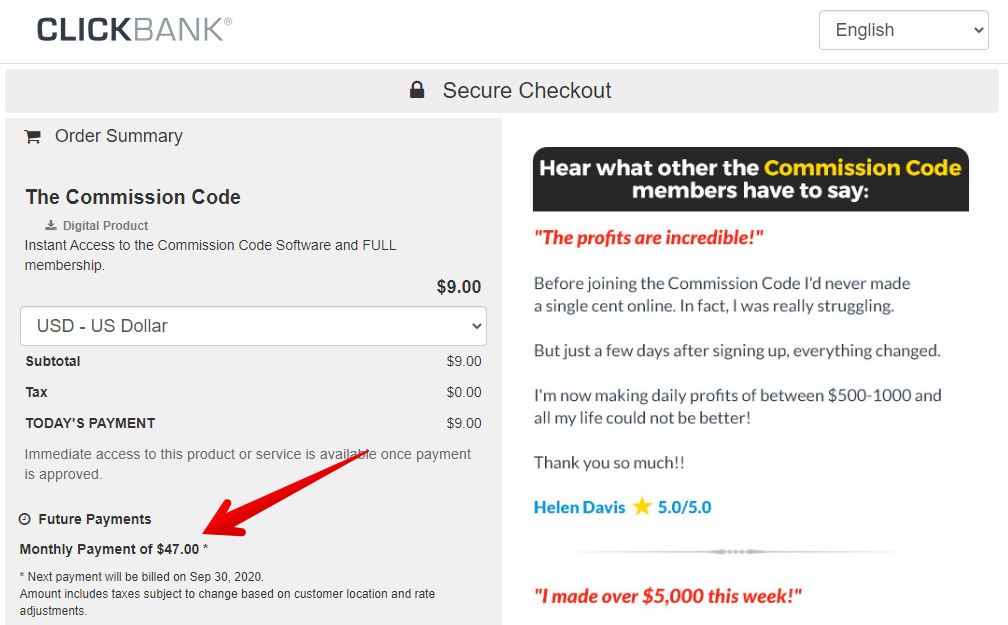Viewport: 1008px width, 625px height.
Task: Open the English language dropdown
Action: 903,30
